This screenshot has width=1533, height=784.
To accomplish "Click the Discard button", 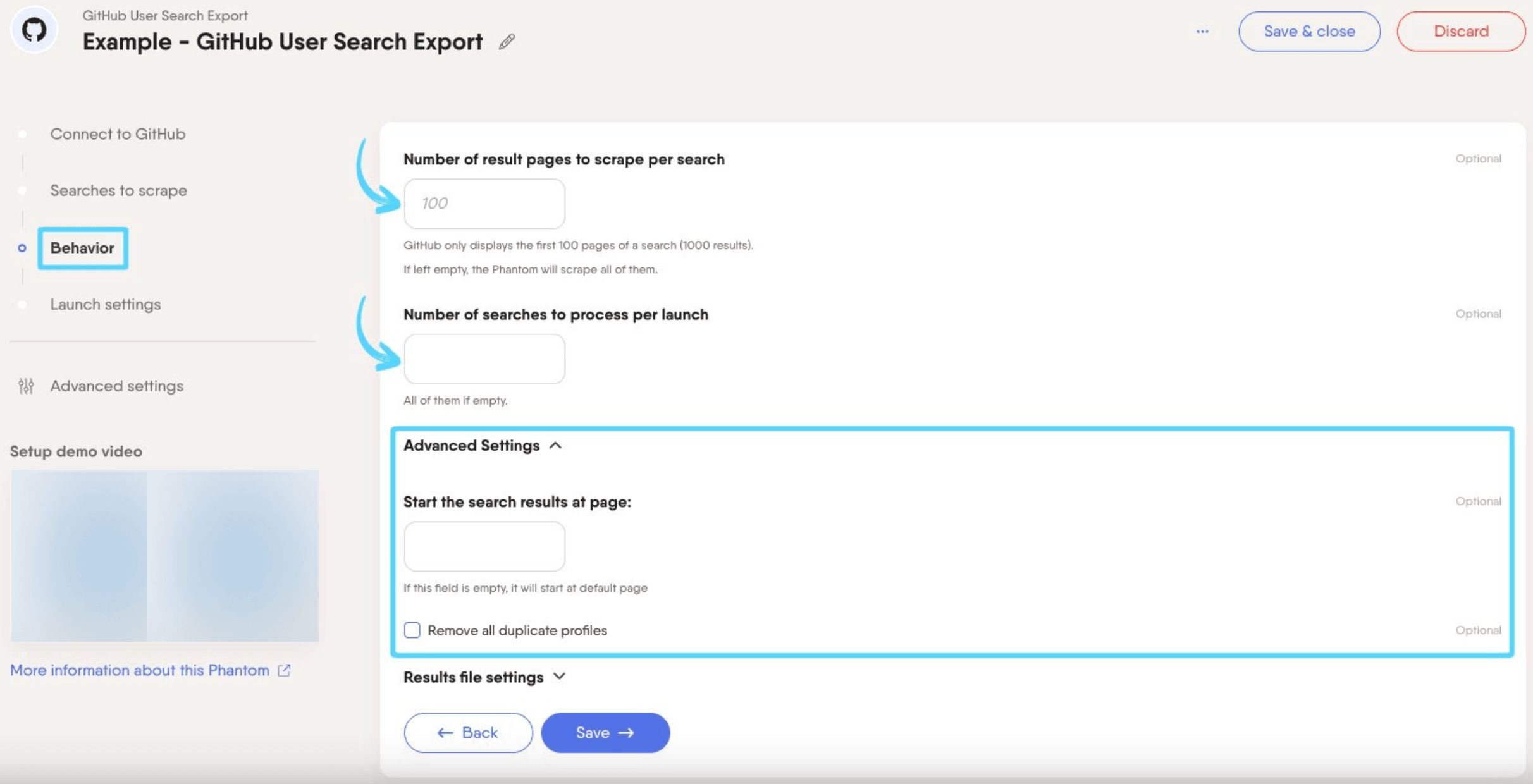I will (x=1461, y=31).
